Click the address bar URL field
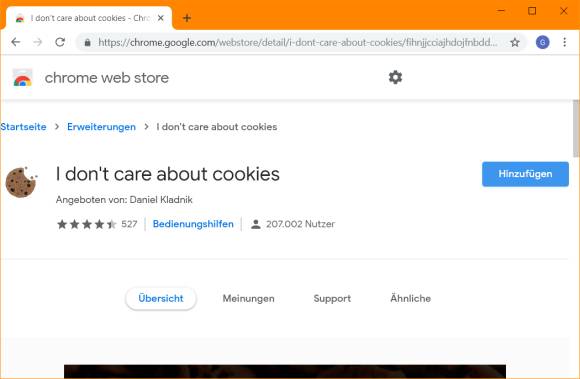Viewport: 580px width, 379px height. coord(297,43)
